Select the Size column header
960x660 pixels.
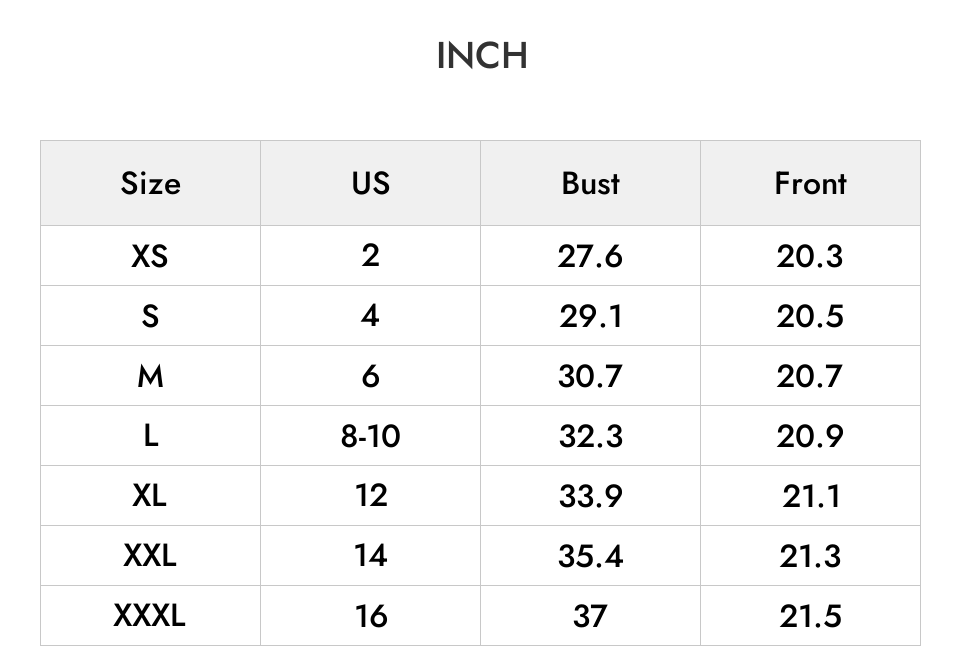[151, 183]
